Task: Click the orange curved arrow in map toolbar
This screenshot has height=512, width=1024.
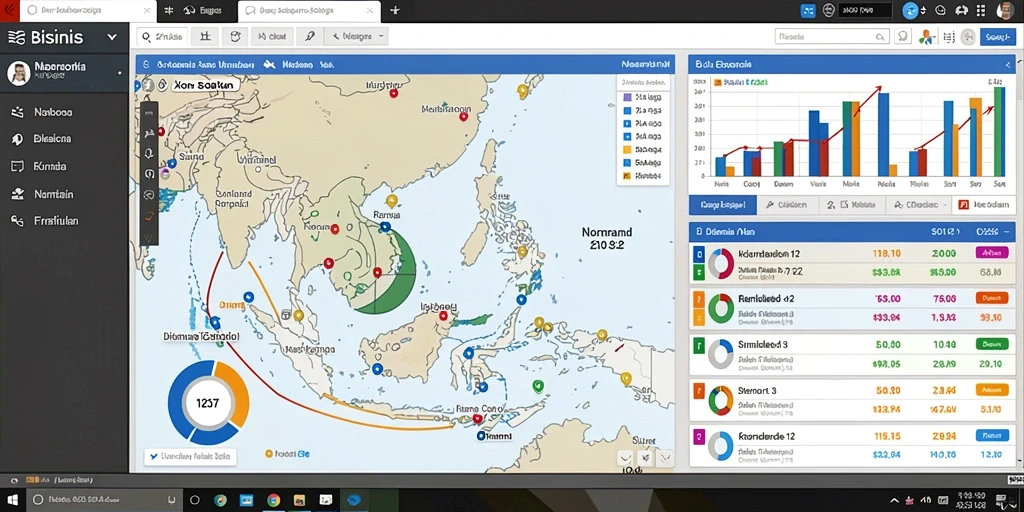Action: pos(149,216)
